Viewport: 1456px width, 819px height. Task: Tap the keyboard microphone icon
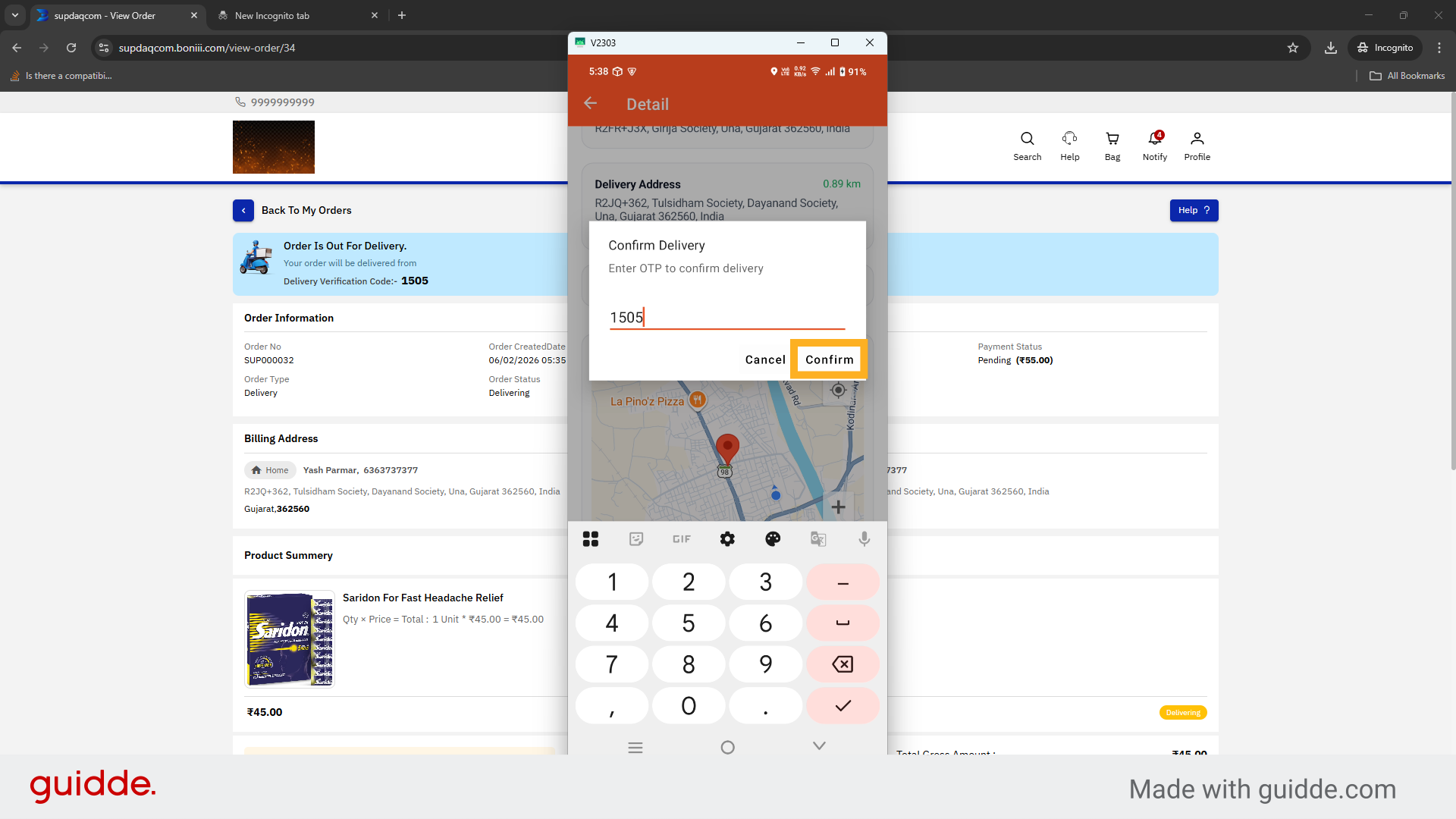(x=864, y=539)
